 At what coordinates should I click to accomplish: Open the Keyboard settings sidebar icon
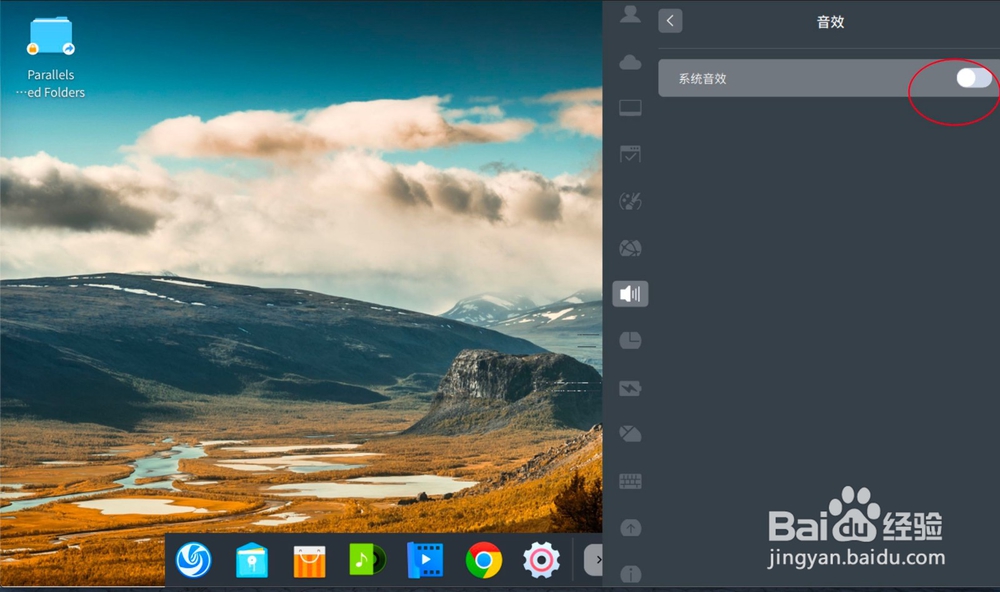pyautogui.click(x=630, y=481)
